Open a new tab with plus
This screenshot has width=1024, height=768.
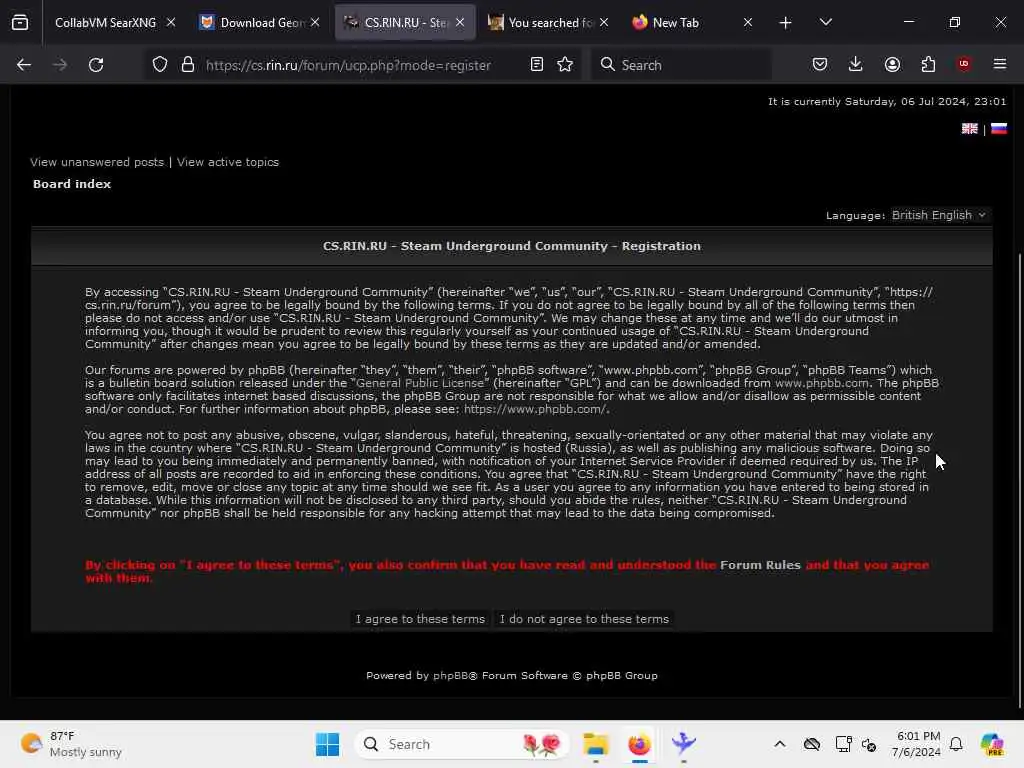pyautogui.click(x=786, y=23)
